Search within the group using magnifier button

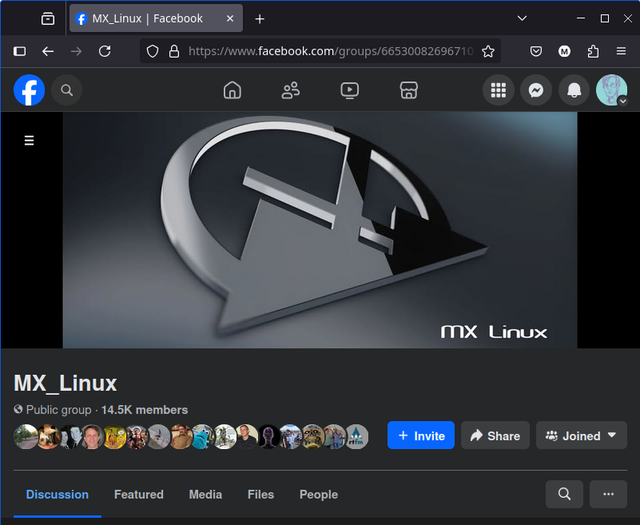click(x=564, y=494)
